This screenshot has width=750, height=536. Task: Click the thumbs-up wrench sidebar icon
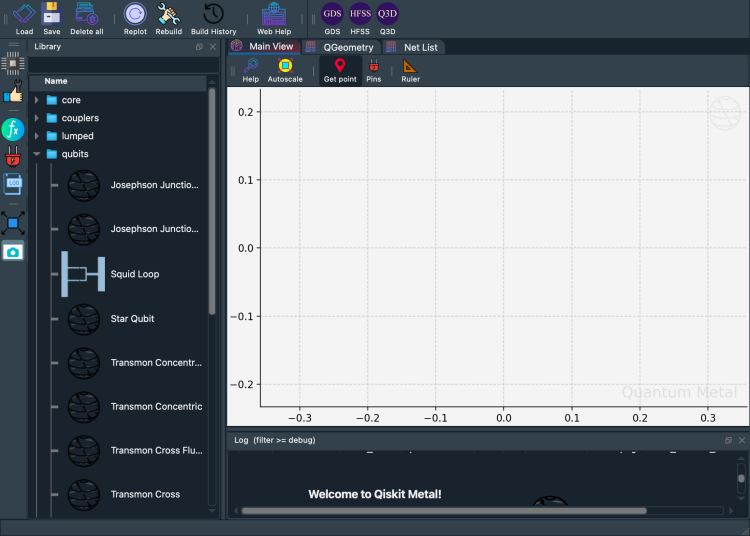[13, 91]
